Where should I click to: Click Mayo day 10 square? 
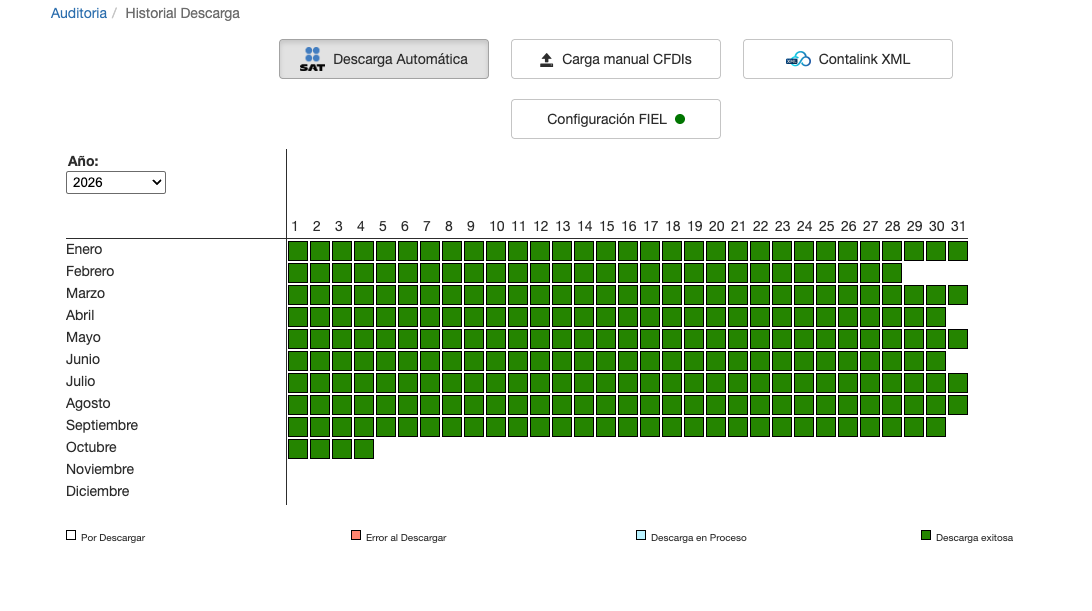[496, 339]
